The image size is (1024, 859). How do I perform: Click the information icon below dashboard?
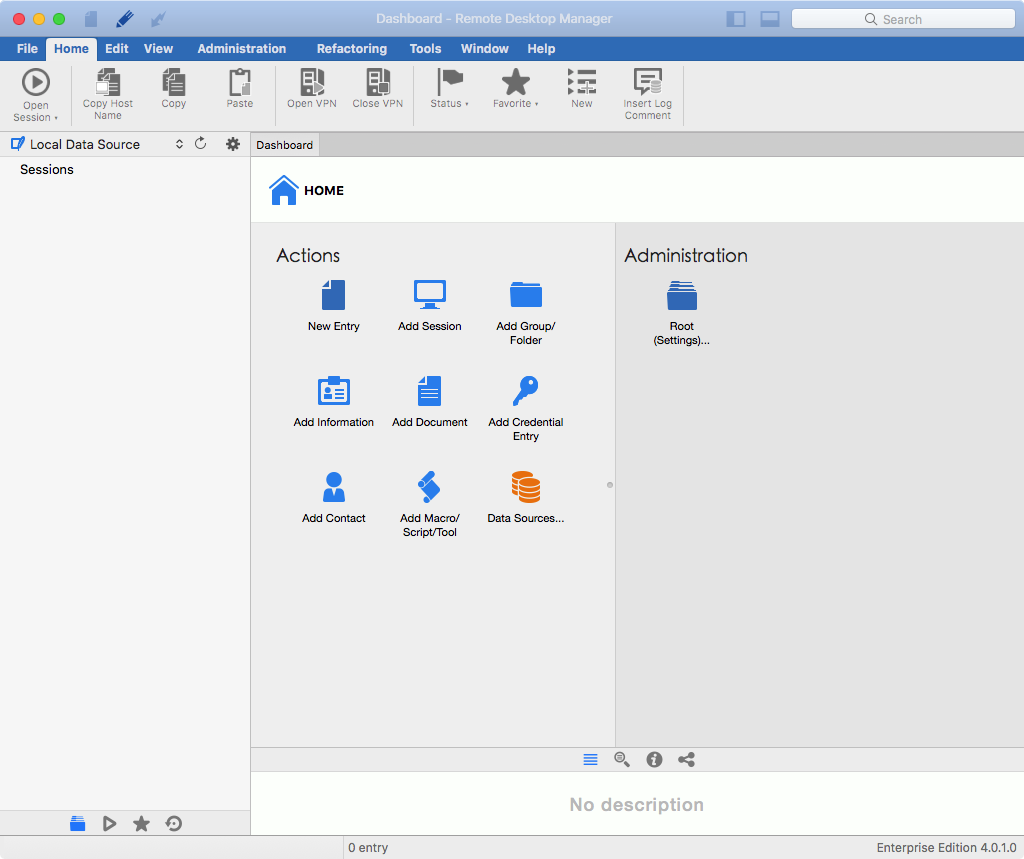[x=654, y=760]
